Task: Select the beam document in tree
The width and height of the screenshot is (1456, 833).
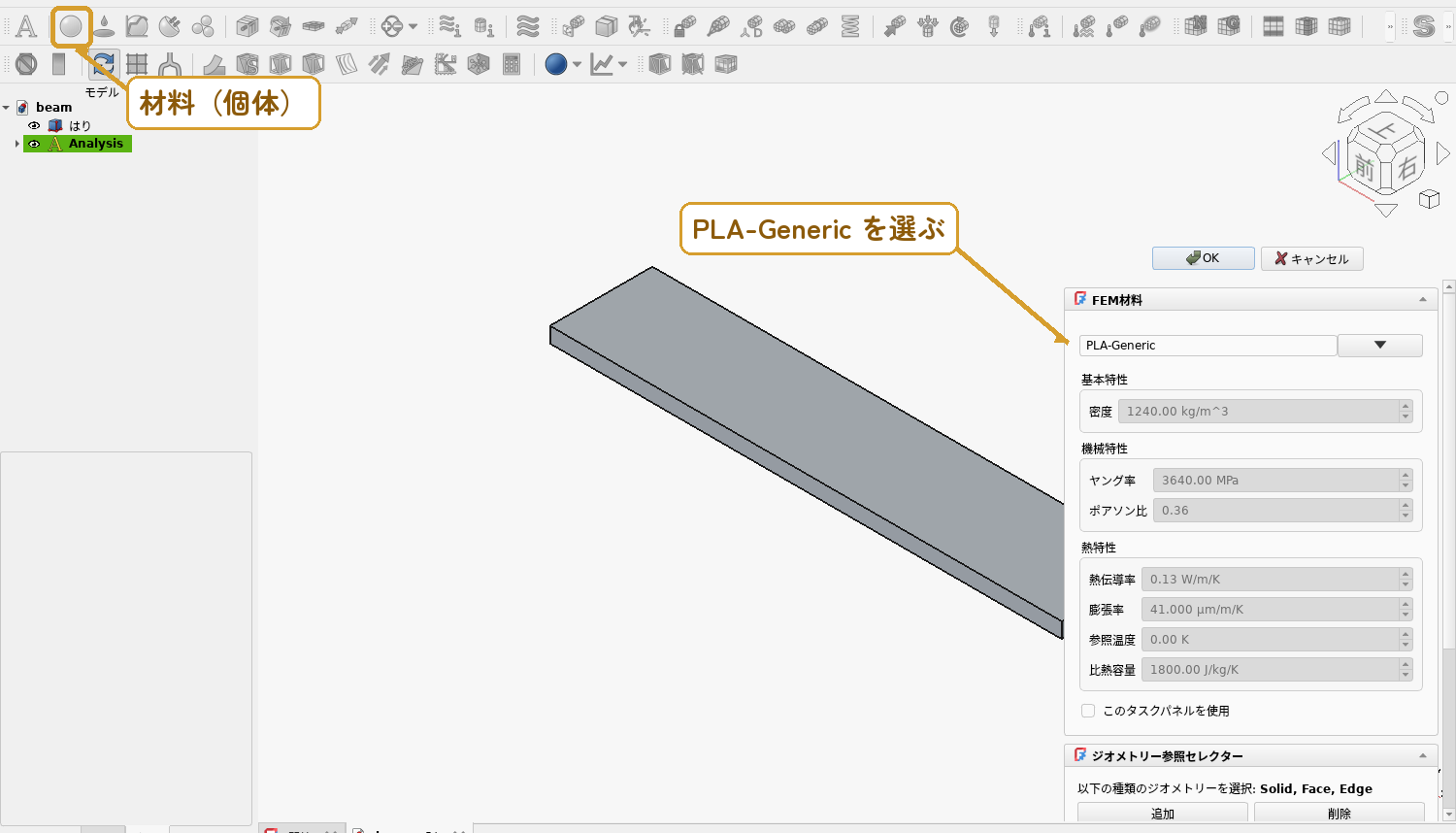Action: pos(53,108)
